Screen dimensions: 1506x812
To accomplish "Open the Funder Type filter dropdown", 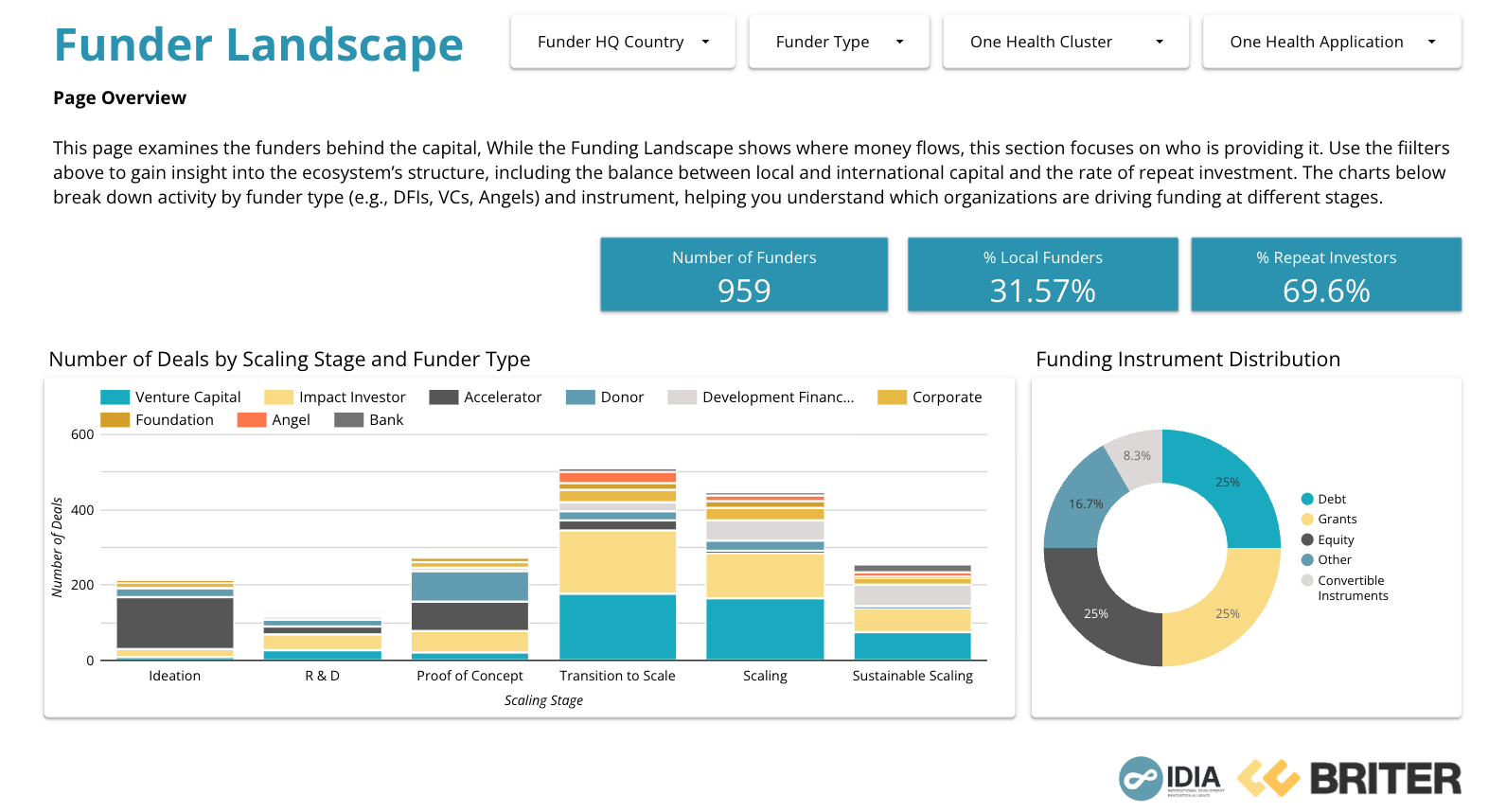I will point(839,42).
